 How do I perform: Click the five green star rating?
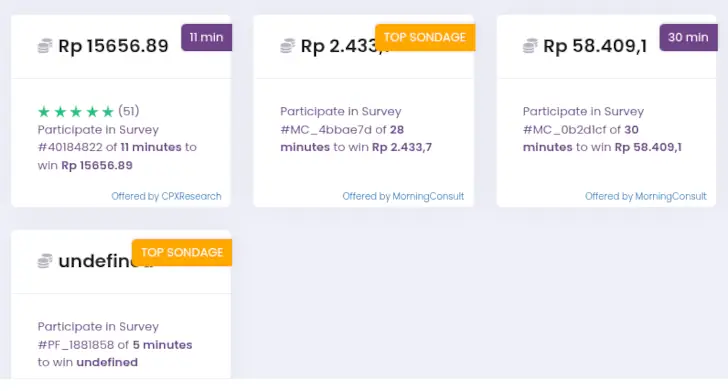coord(76,111)
